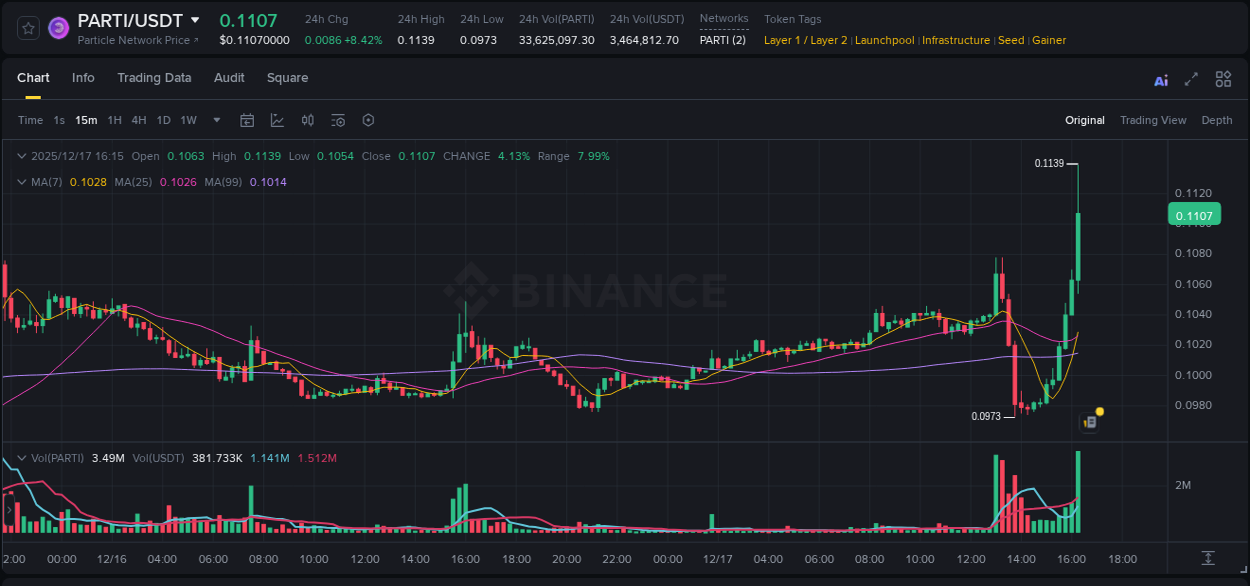Open the Gainer tag link

coord(1048,40)
